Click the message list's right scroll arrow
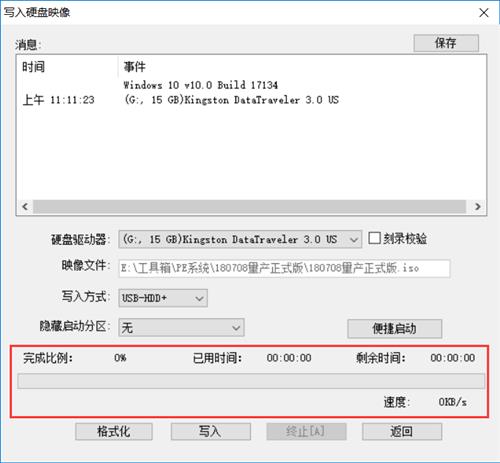 (x=477, y=206)
